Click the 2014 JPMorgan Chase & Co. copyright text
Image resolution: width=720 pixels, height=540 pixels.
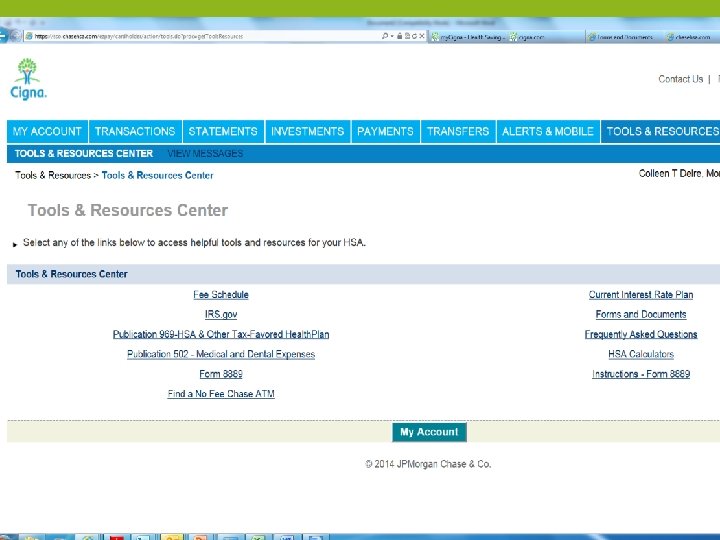(x=428, y=464)
